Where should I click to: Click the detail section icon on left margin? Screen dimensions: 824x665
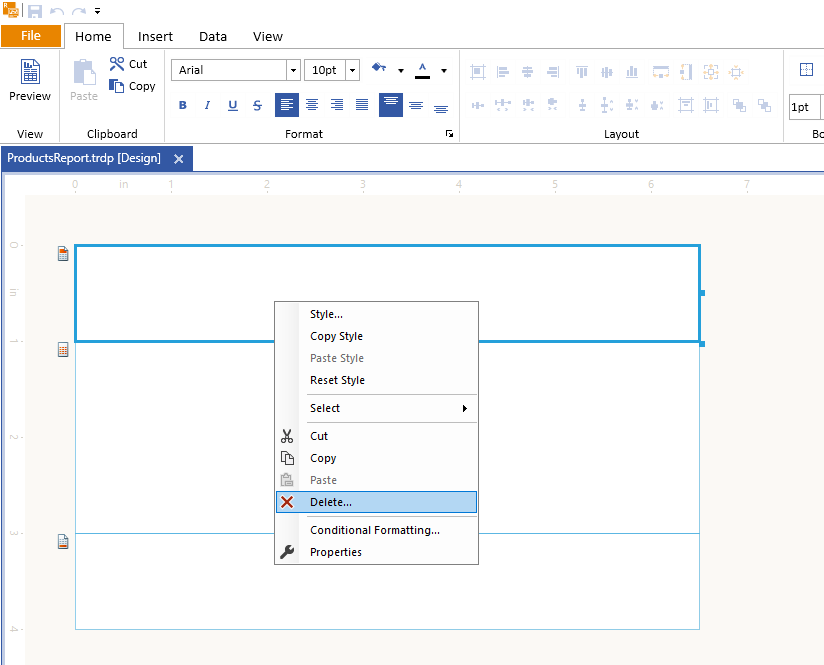[x=63, y=350]
